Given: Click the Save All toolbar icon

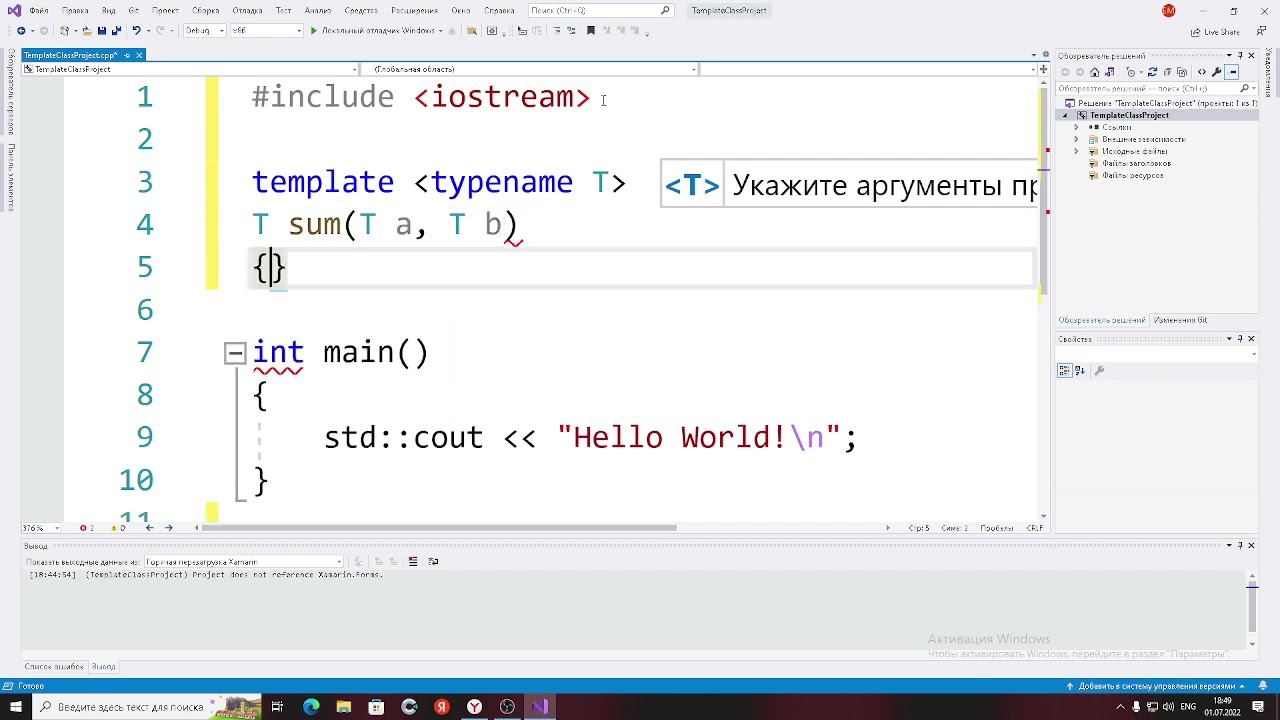Looking at the screenshot, I should coord(115,31).
